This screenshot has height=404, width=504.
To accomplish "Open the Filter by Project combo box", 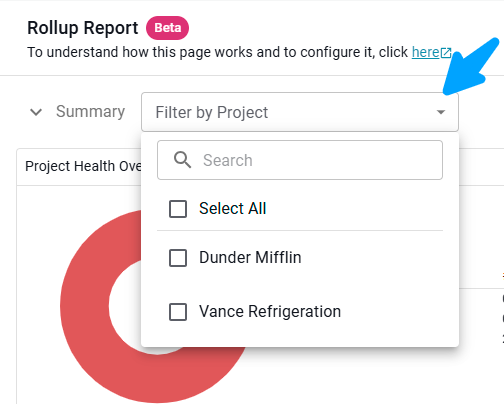I will (x=300, y=112).
